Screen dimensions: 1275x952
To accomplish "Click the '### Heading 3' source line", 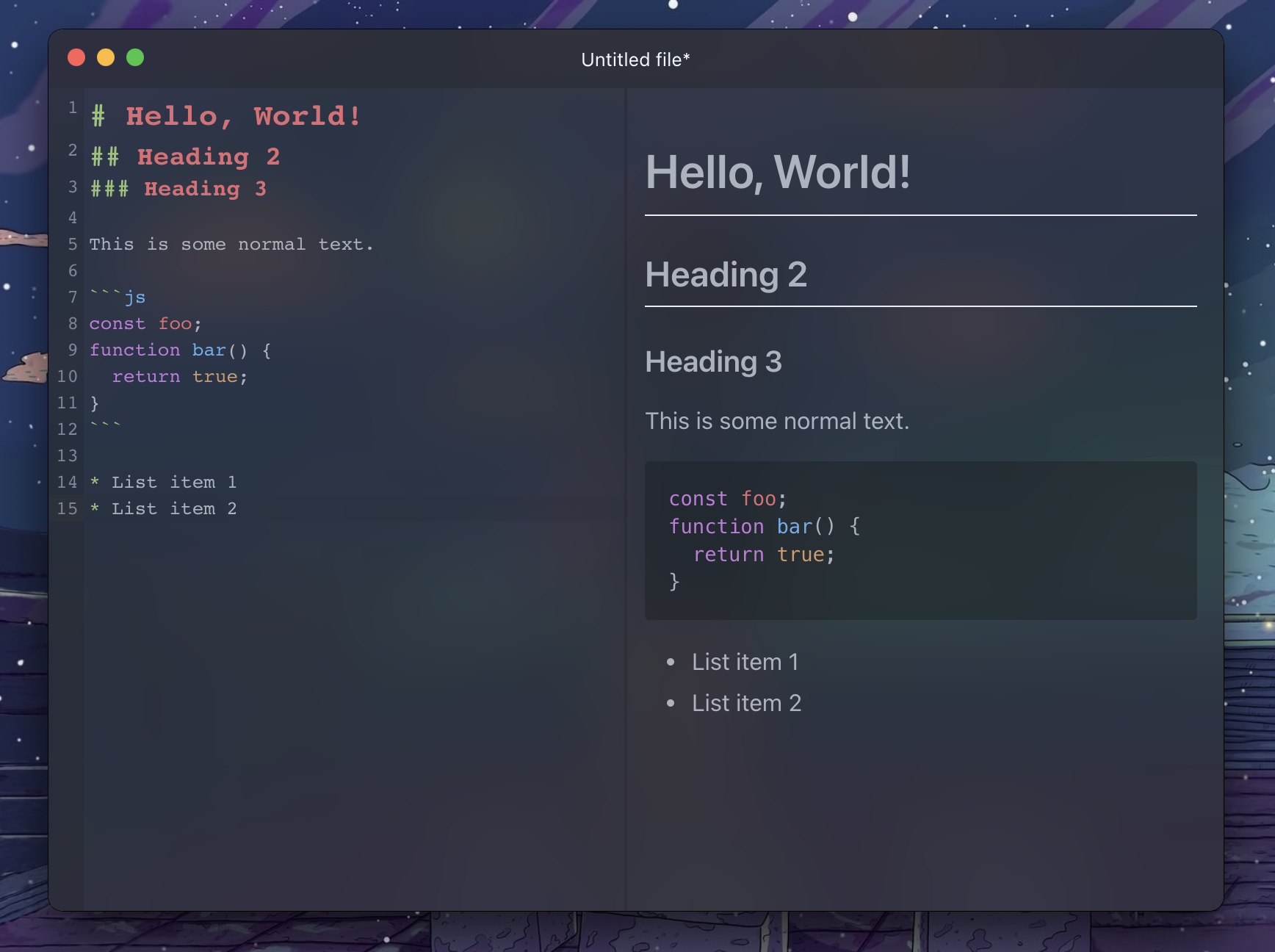I will coord(178,189).
